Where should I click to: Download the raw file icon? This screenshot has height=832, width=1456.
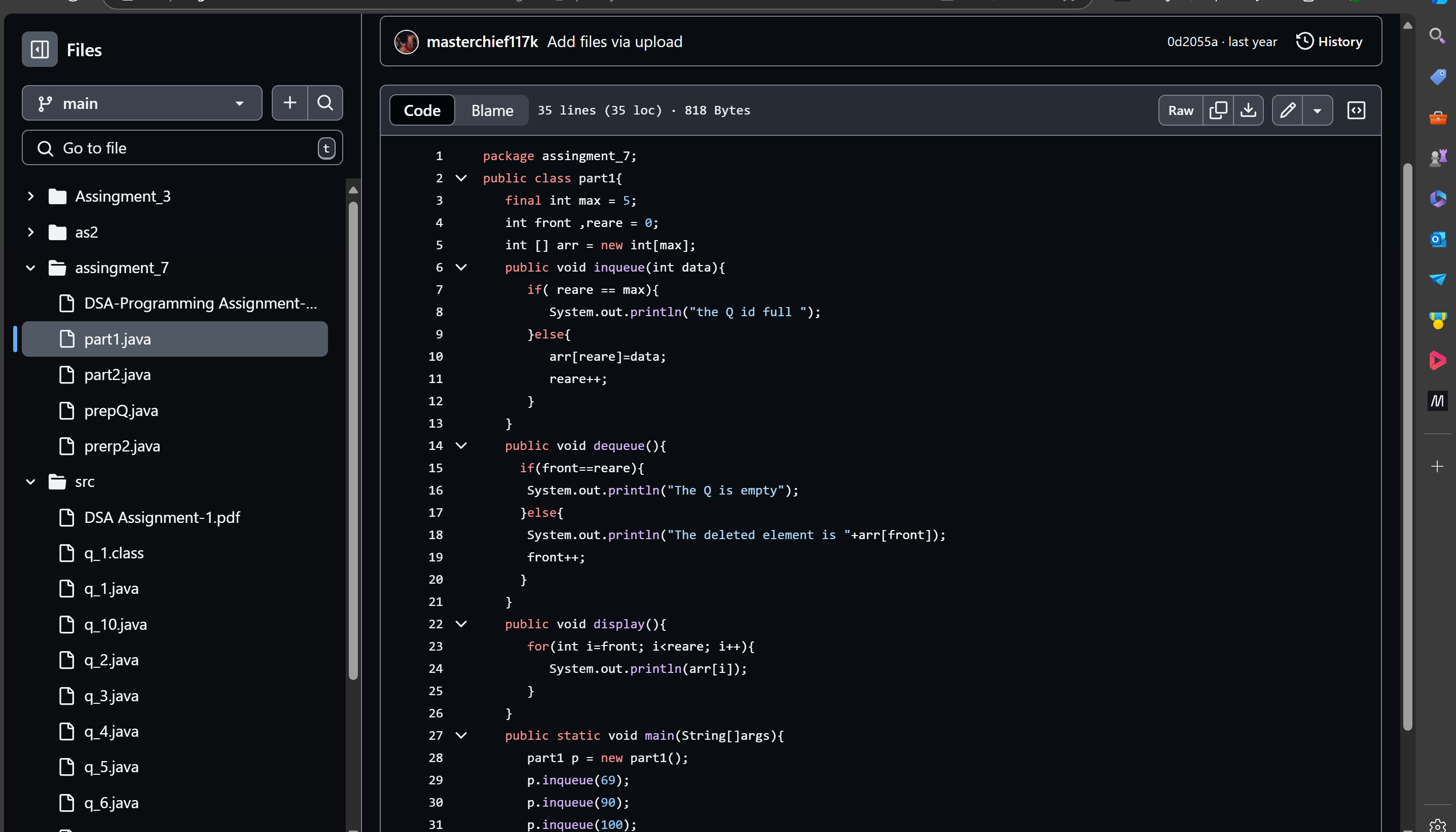point(1248,110)
